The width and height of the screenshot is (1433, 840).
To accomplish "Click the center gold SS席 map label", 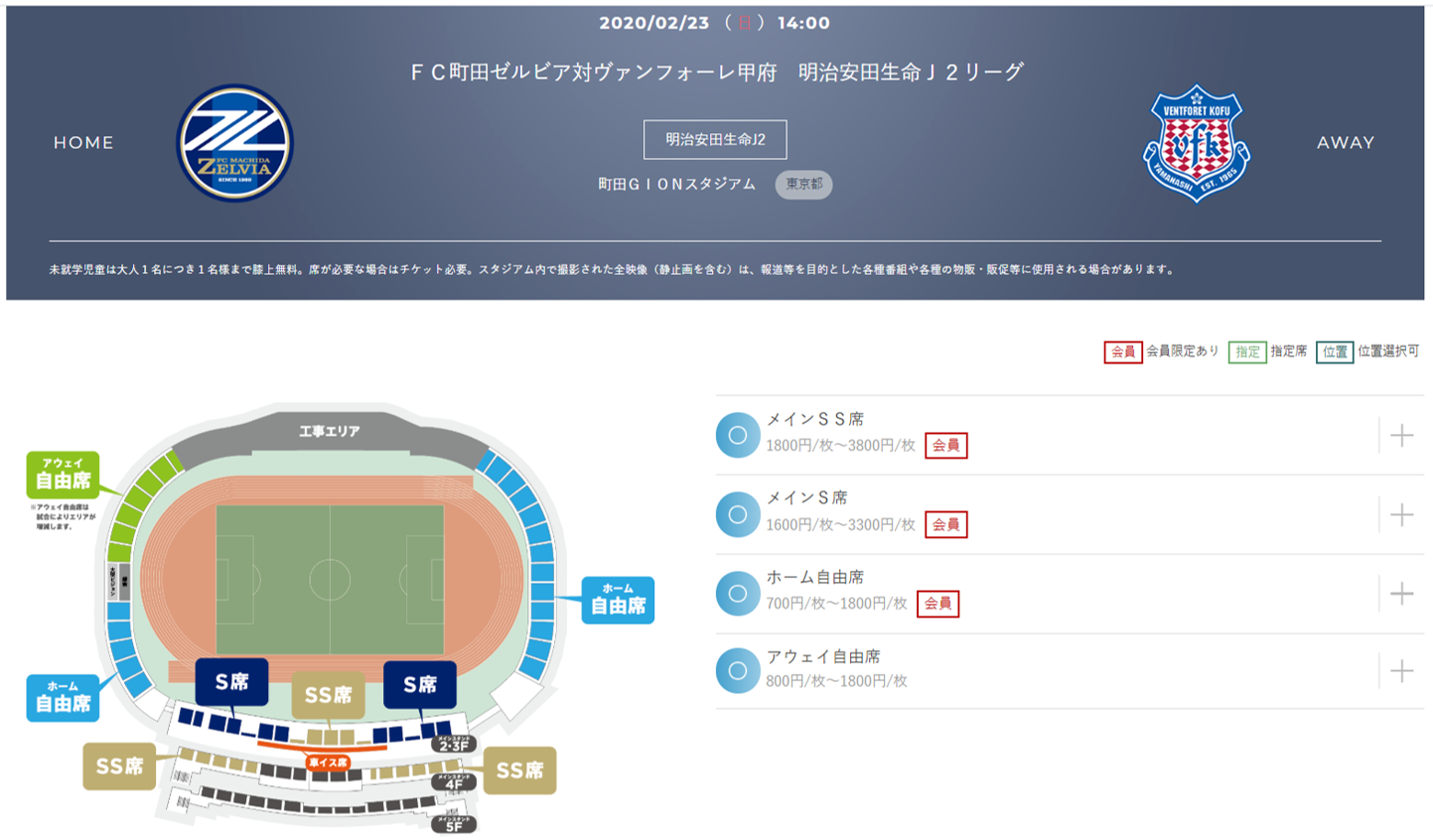I will coord(328,695).
